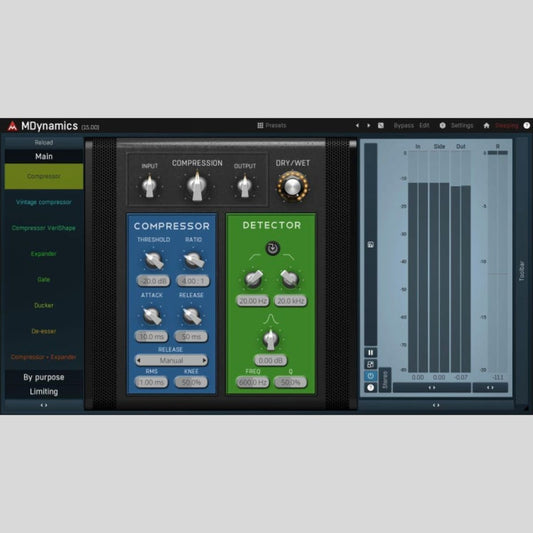Open the By purpose category
533x533 pixels.
[x=44, y=377]
